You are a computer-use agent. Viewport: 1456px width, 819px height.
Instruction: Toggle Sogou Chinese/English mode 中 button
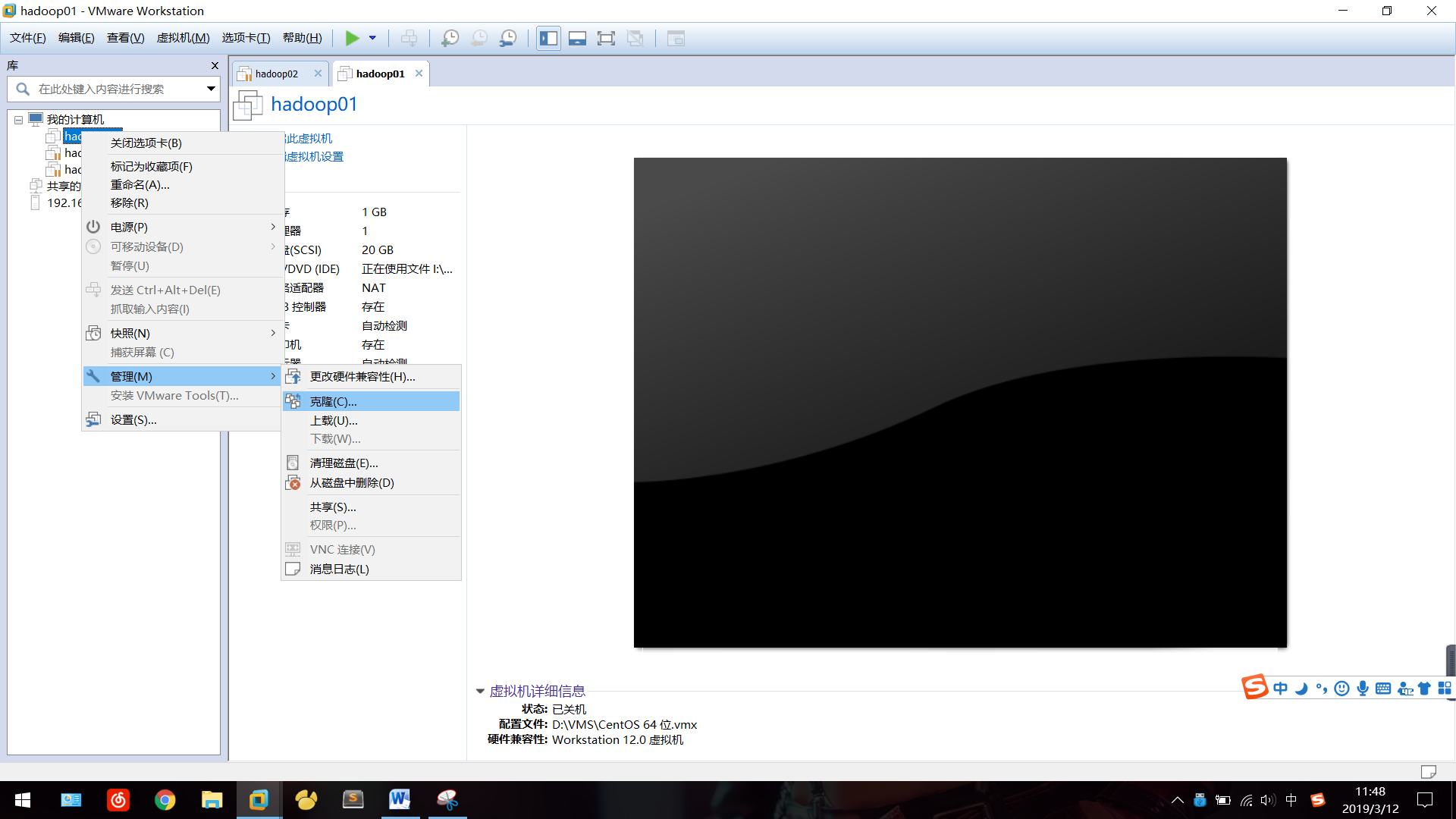coord(1281,689)
